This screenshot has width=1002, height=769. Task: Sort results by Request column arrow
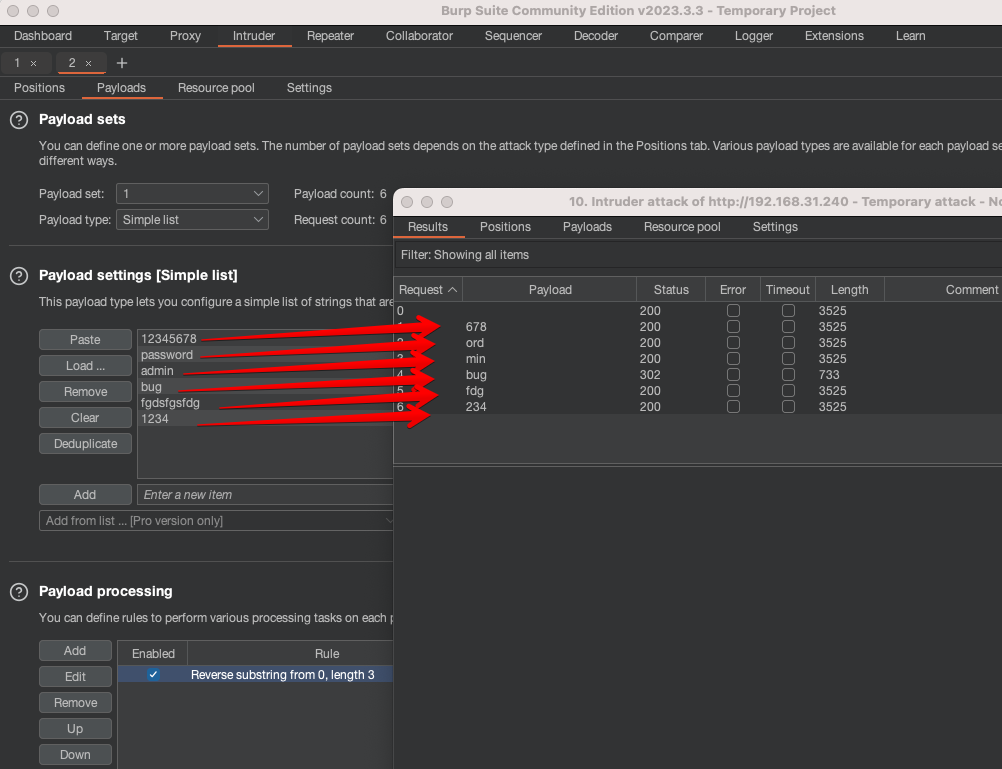[x=452, y=290]
